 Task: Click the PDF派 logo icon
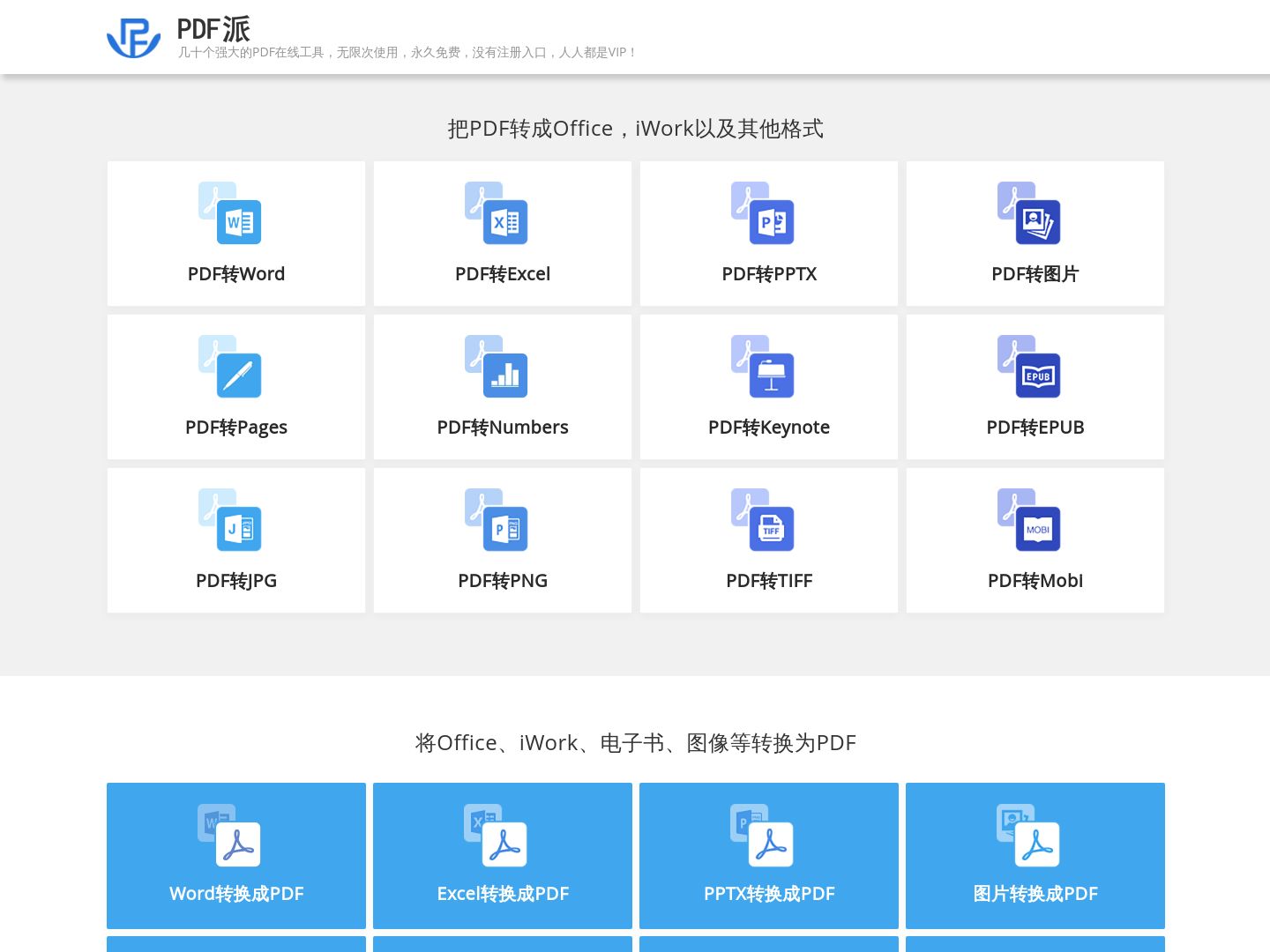point(134,38)
